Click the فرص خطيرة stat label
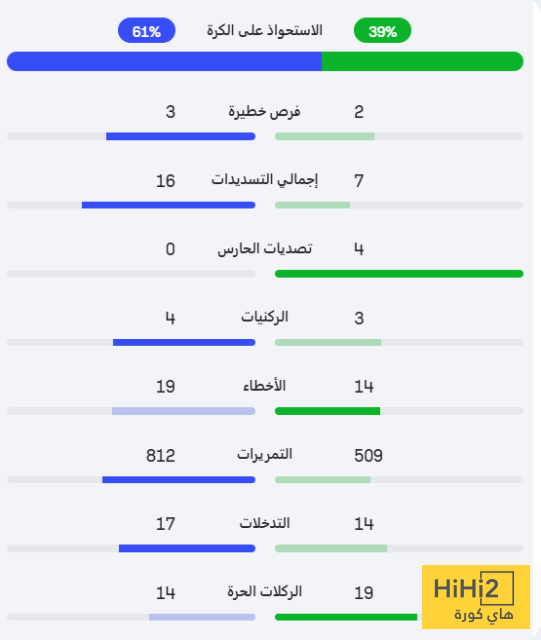Screen dimensions: 541x640 [264, 111]
